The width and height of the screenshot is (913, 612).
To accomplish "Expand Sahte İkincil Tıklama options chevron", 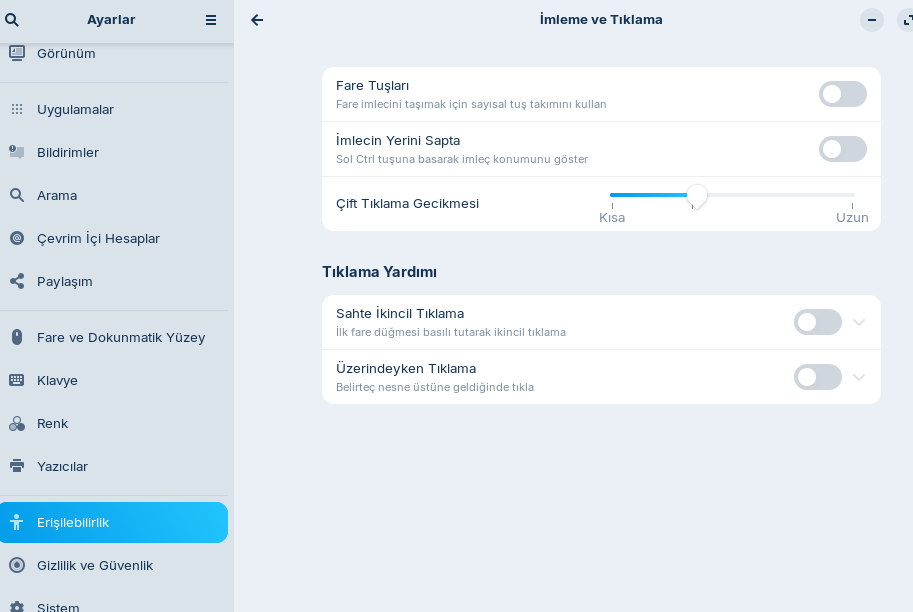I will tap(859, 322).
